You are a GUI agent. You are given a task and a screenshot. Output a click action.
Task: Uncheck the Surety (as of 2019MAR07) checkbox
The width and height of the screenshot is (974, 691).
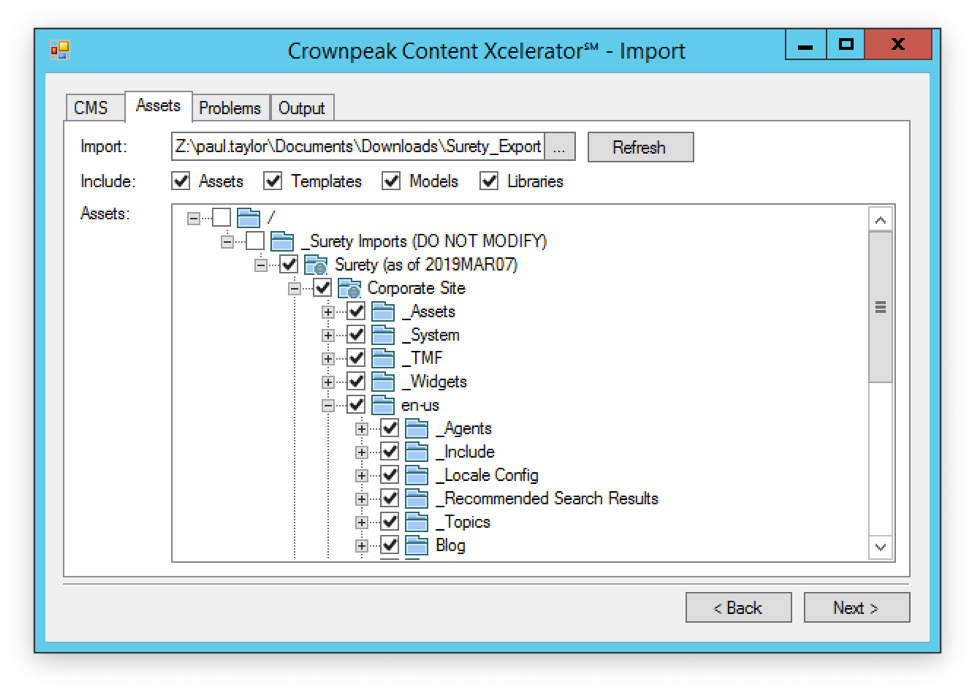click(x=288, y=265)
